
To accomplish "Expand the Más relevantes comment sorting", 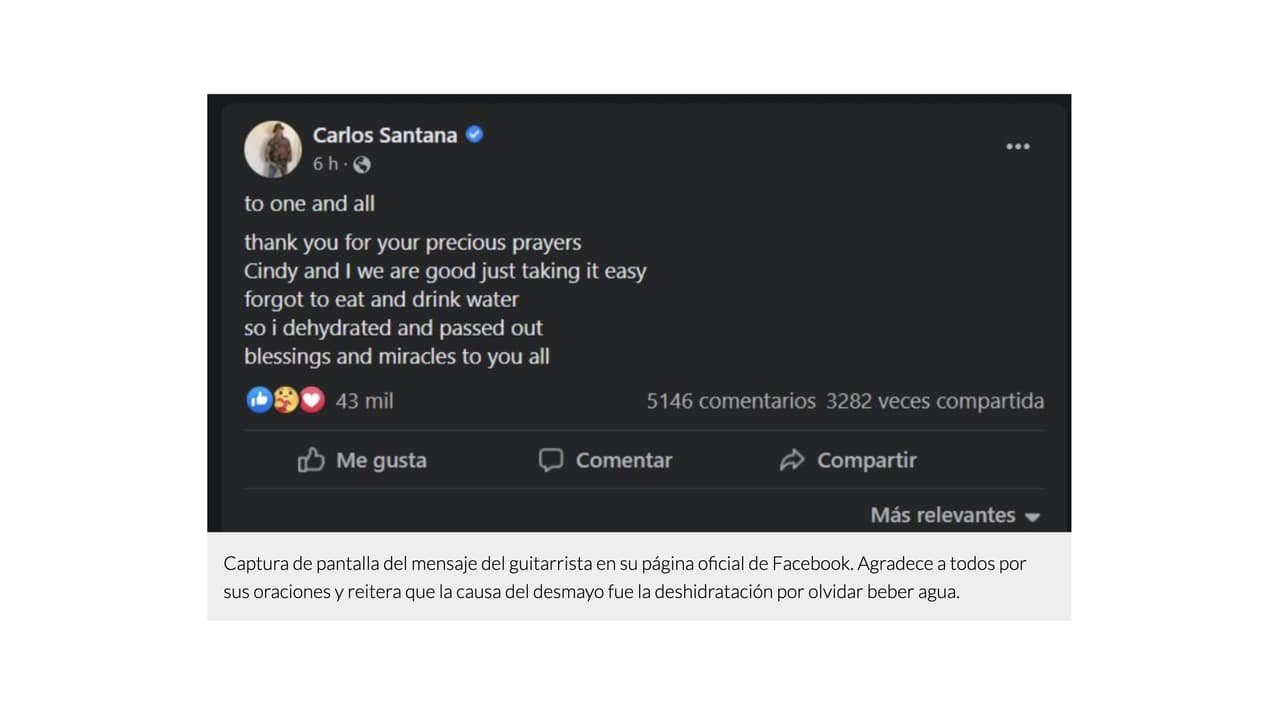I will [x=942, y=515].
